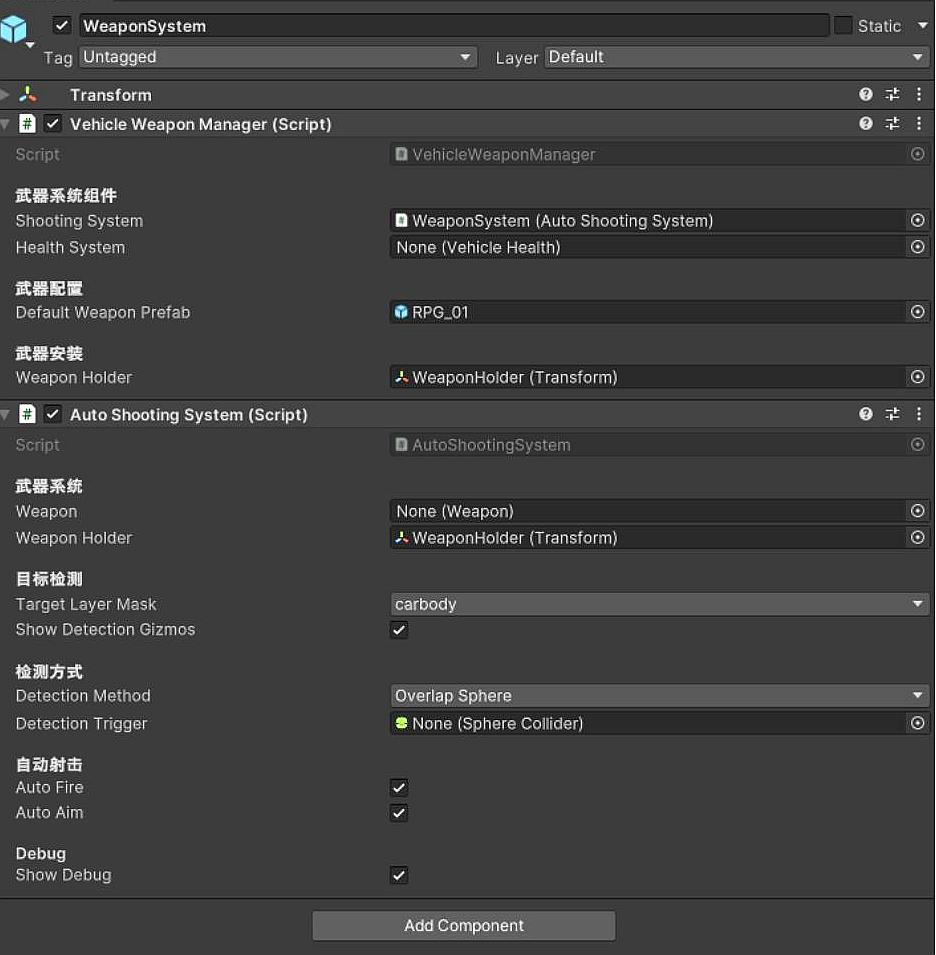Expand the Transform component foldout
The image size is (936, 955).
coord(6,95)
